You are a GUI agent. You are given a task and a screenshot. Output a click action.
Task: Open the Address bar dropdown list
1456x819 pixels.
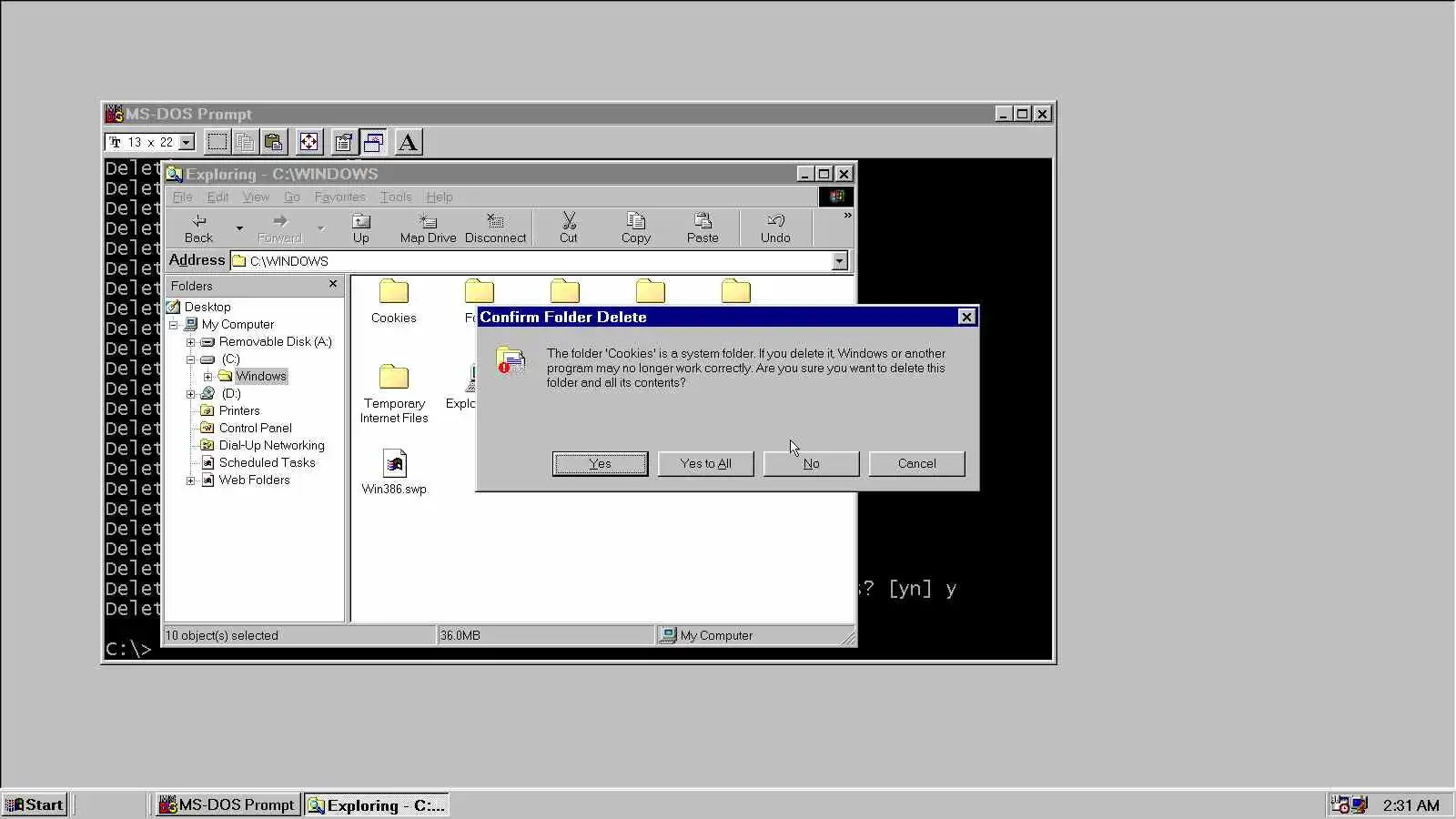point(839,261)
